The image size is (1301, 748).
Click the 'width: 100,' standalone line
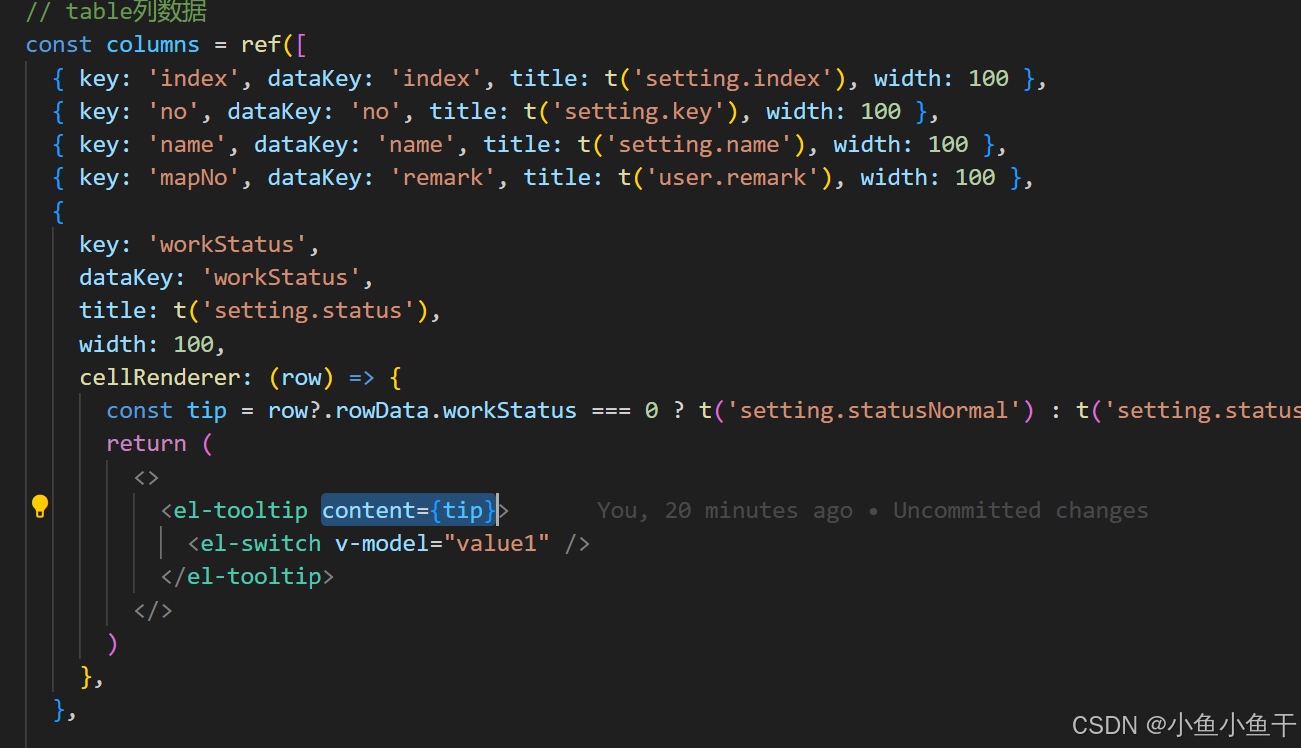click(x=153, y=344)
